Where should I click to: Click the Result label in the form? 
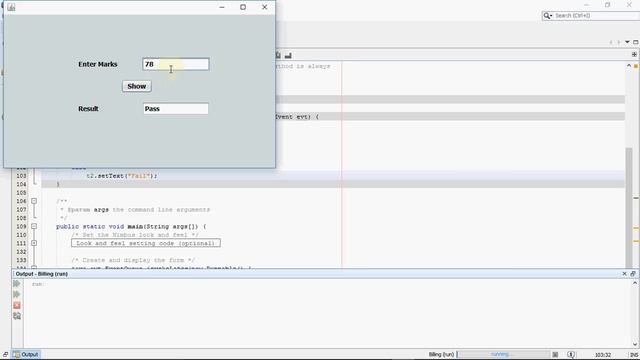coord(88,109)
